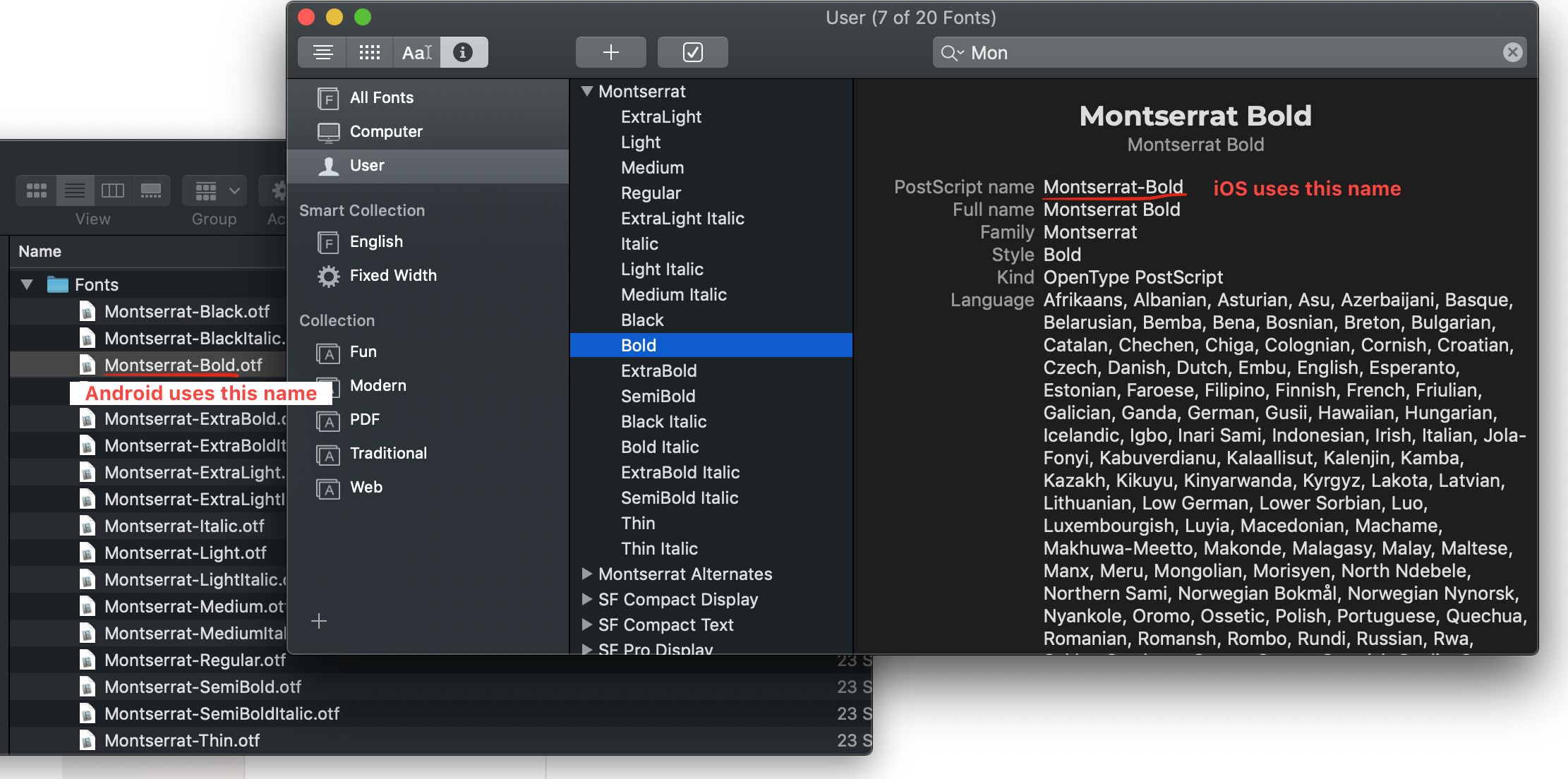
Task: Select the Light font style
Action: (x=711, y=143)
